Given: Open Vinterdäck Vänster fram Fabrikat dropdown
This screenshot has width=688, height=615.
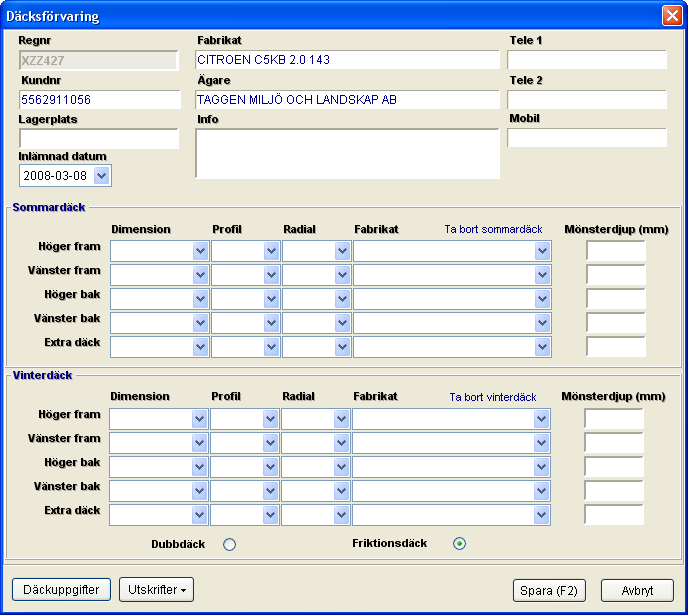Looking at the screenshot, I should pos(541,443).
